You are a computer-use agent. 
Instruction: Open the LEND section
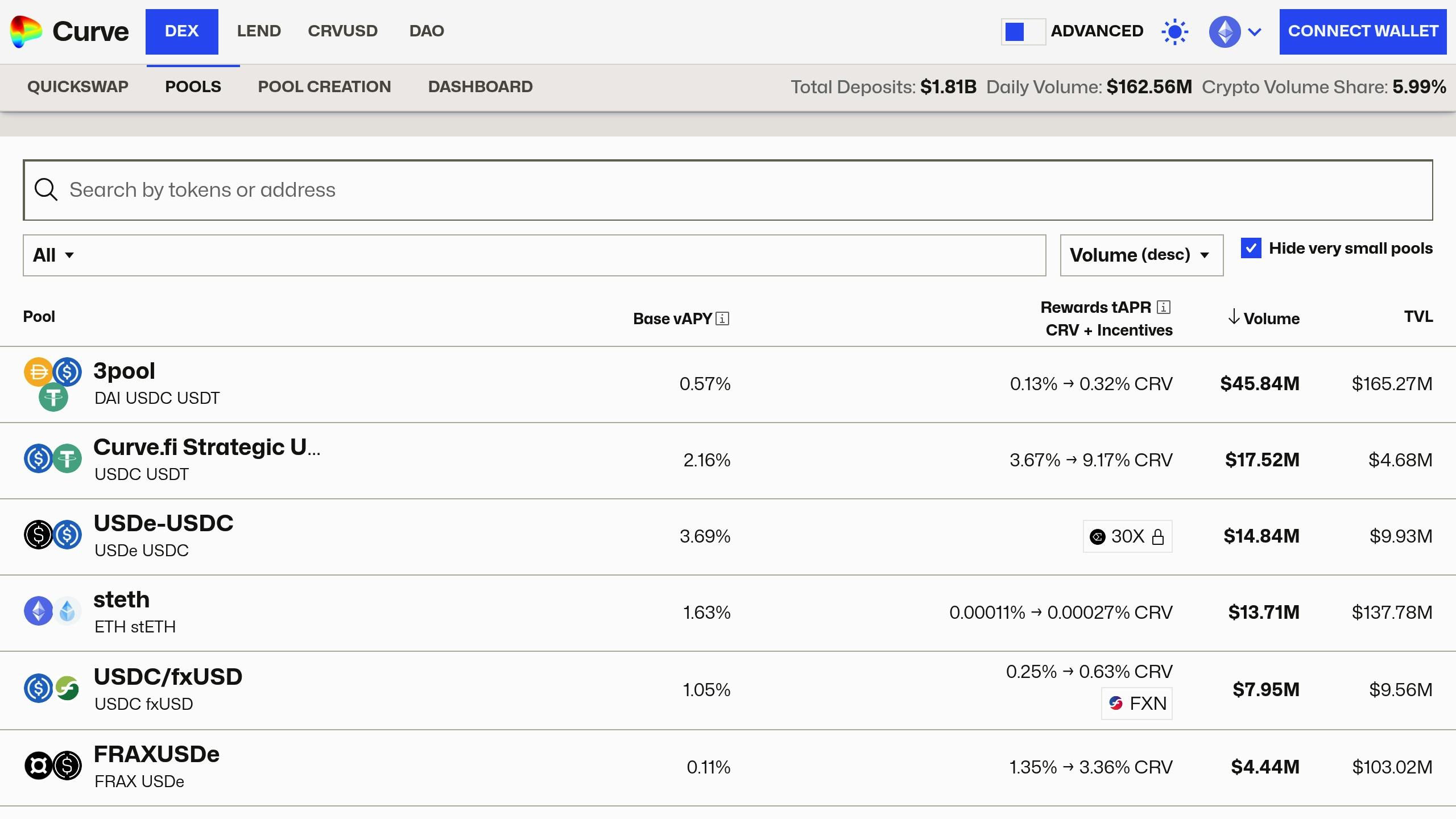(x=259, y=31)
